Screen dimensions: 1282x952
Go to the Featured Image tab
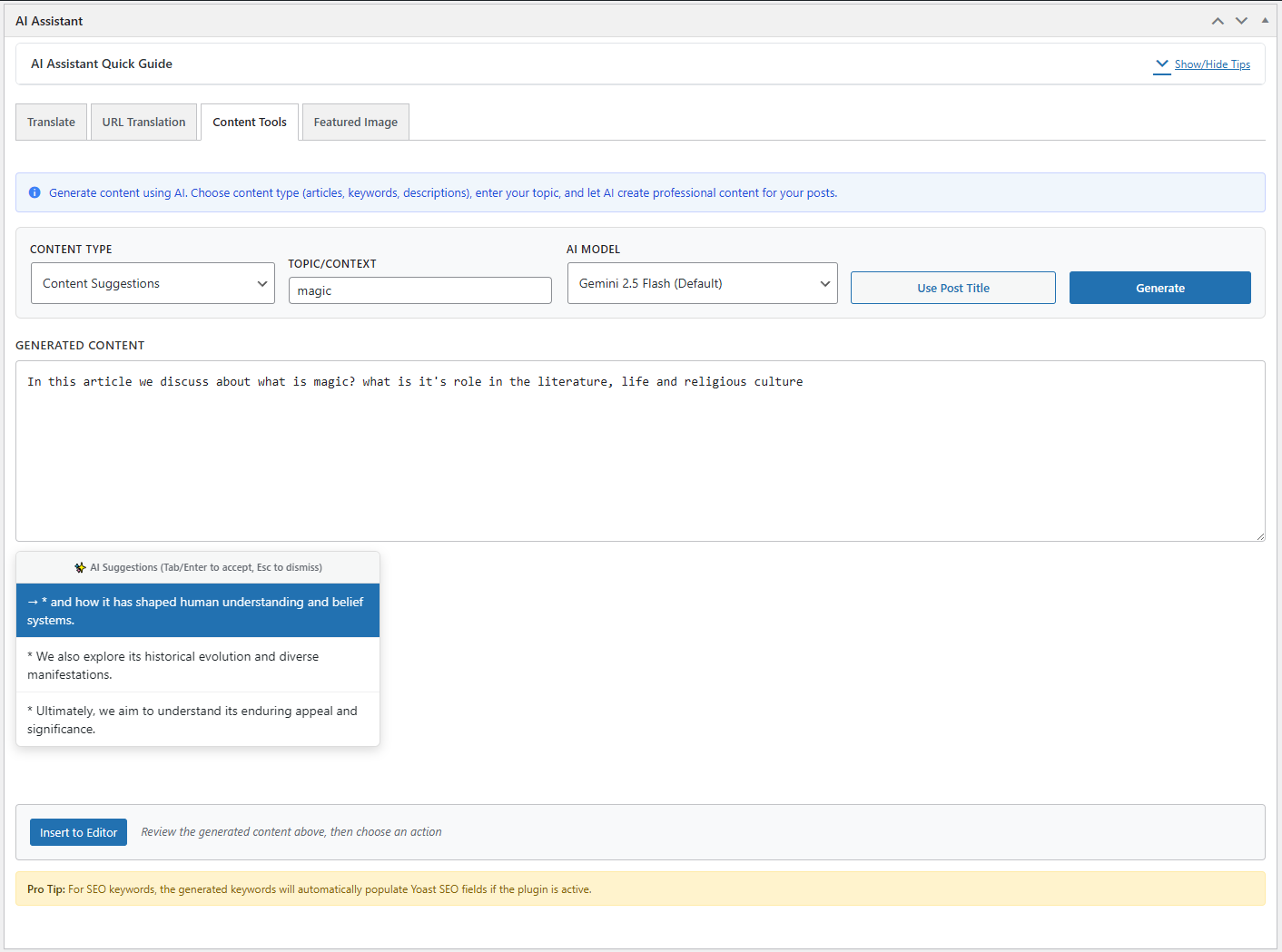[x=356, y=123]
